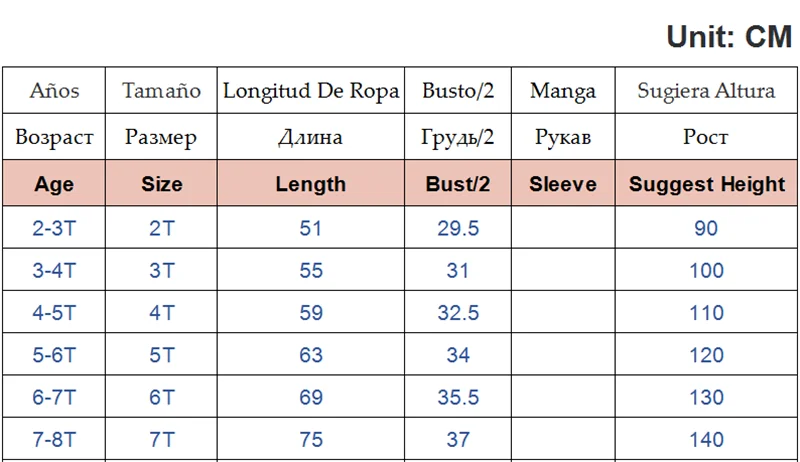The width and height of the screenshot is (800, 462).
Task: Click the Spanish "Longitud De Ropa" cell
Action: pyautogui.click(x=311, y=91)
